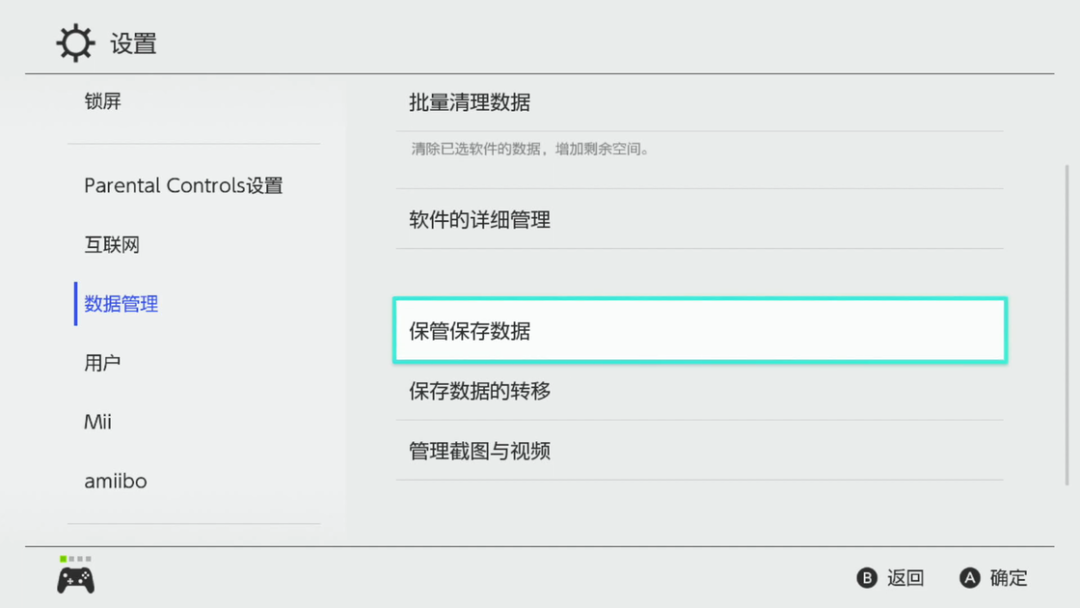This screenshot has width=1080, height=608.
Task: Select amiibo in the sidebar
Action: (115, 481)
